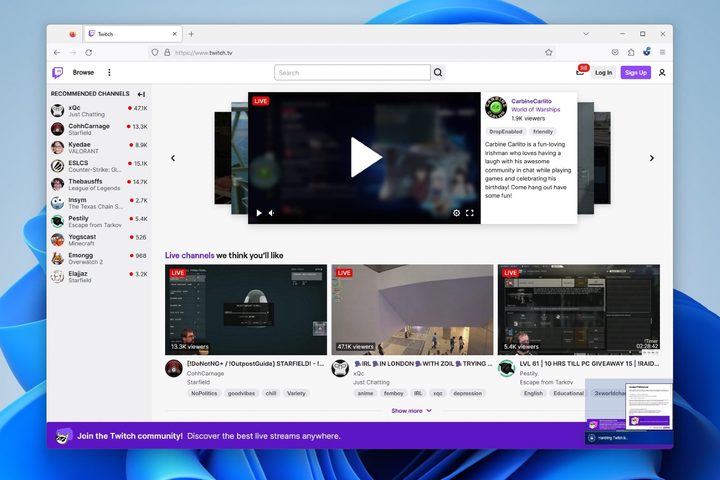720x480 pixels.
Task: Click the Sign Up button
Action: (x=636, y=73)
